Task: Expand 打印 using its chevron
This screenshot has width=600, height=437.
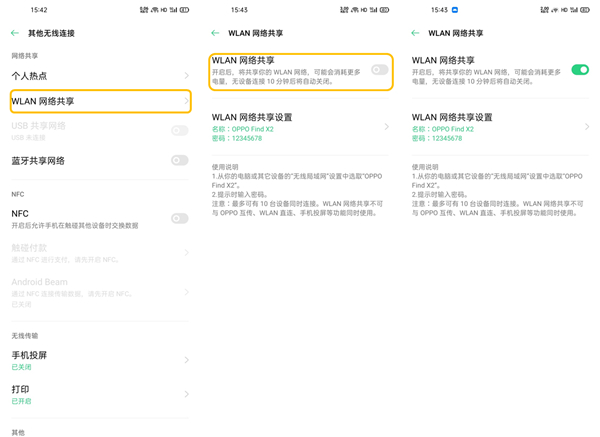Action: click(x=186, y=394)
